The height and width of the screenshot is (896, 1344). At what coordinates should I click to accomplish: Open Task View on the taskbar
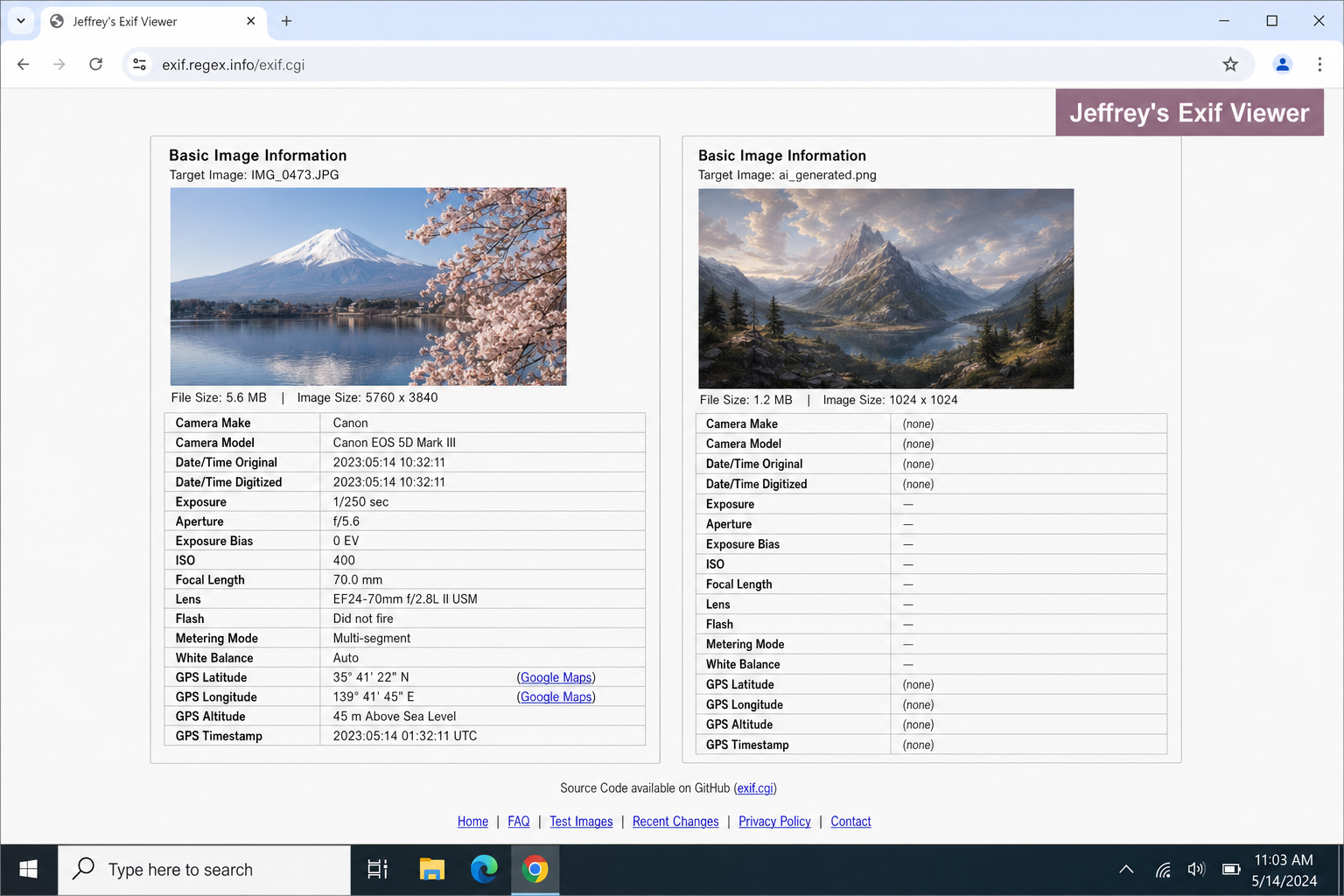[x=376, y=869]
